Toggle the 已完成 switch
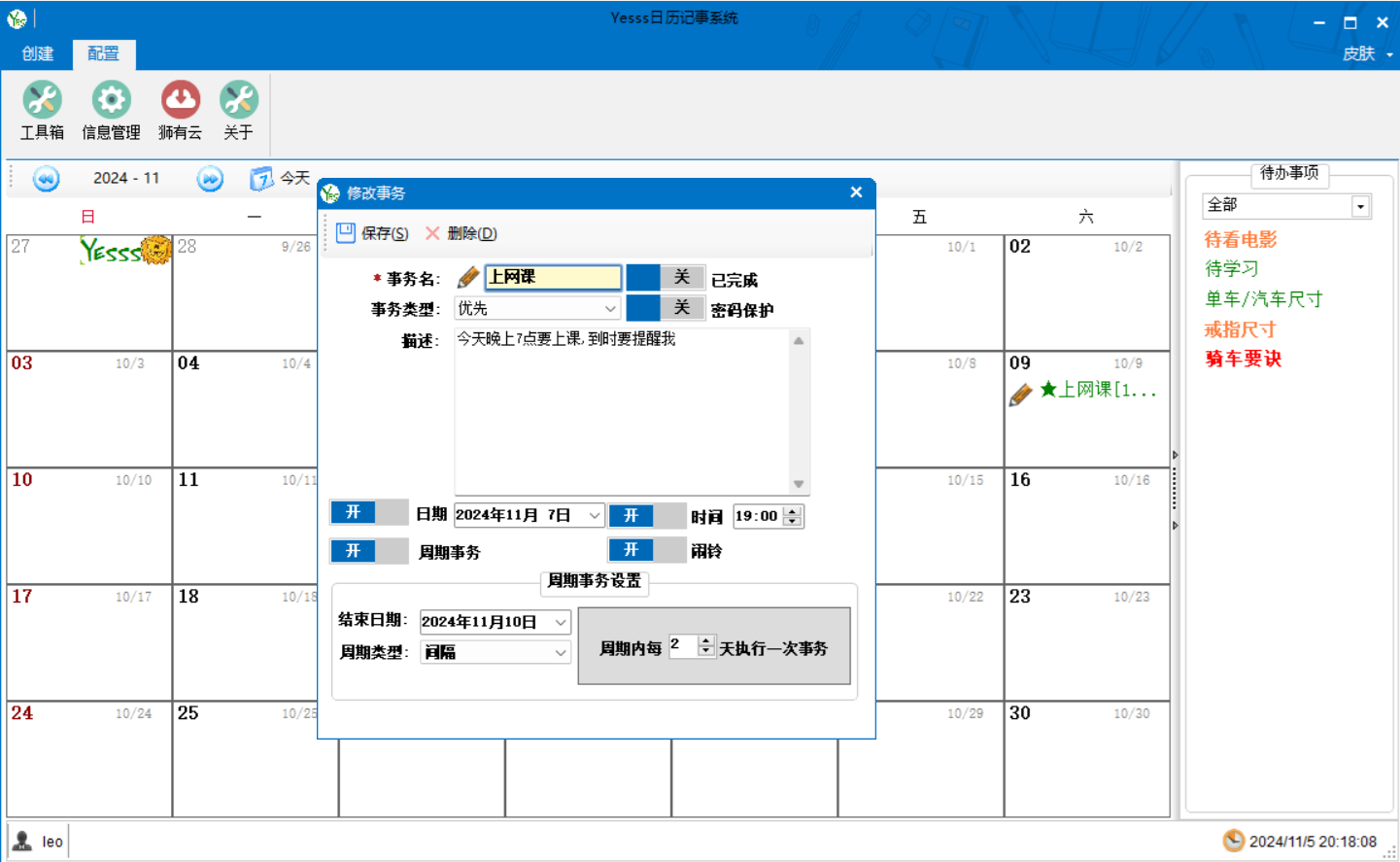 tap(666, 278)
